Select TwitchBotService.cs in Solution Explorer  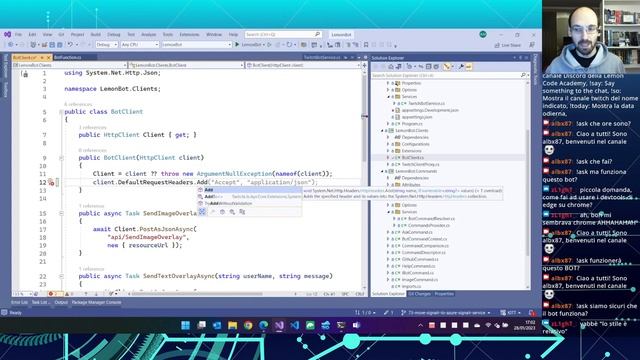(427, 104)
